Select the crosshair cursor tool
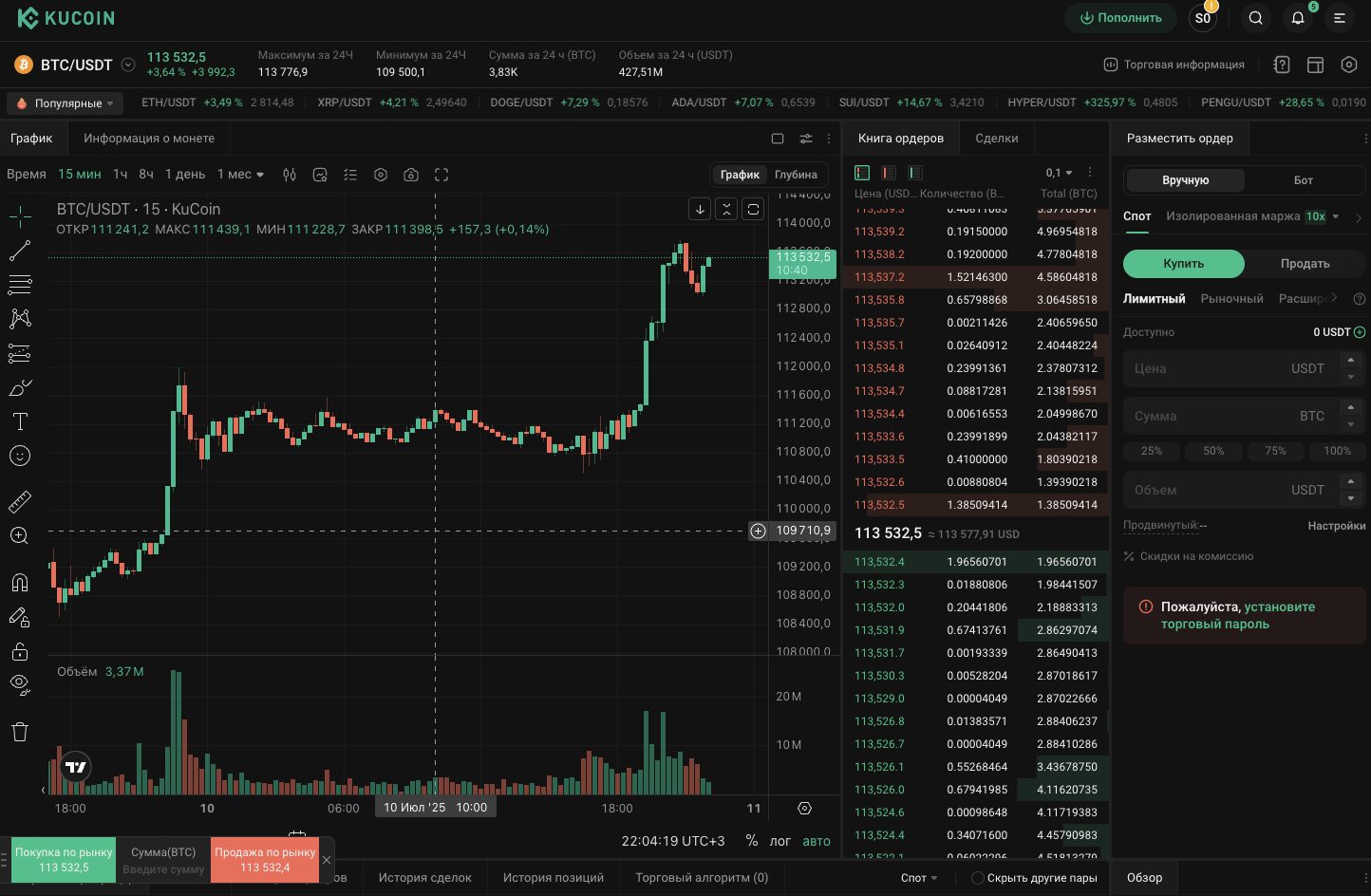 (20, 216)
